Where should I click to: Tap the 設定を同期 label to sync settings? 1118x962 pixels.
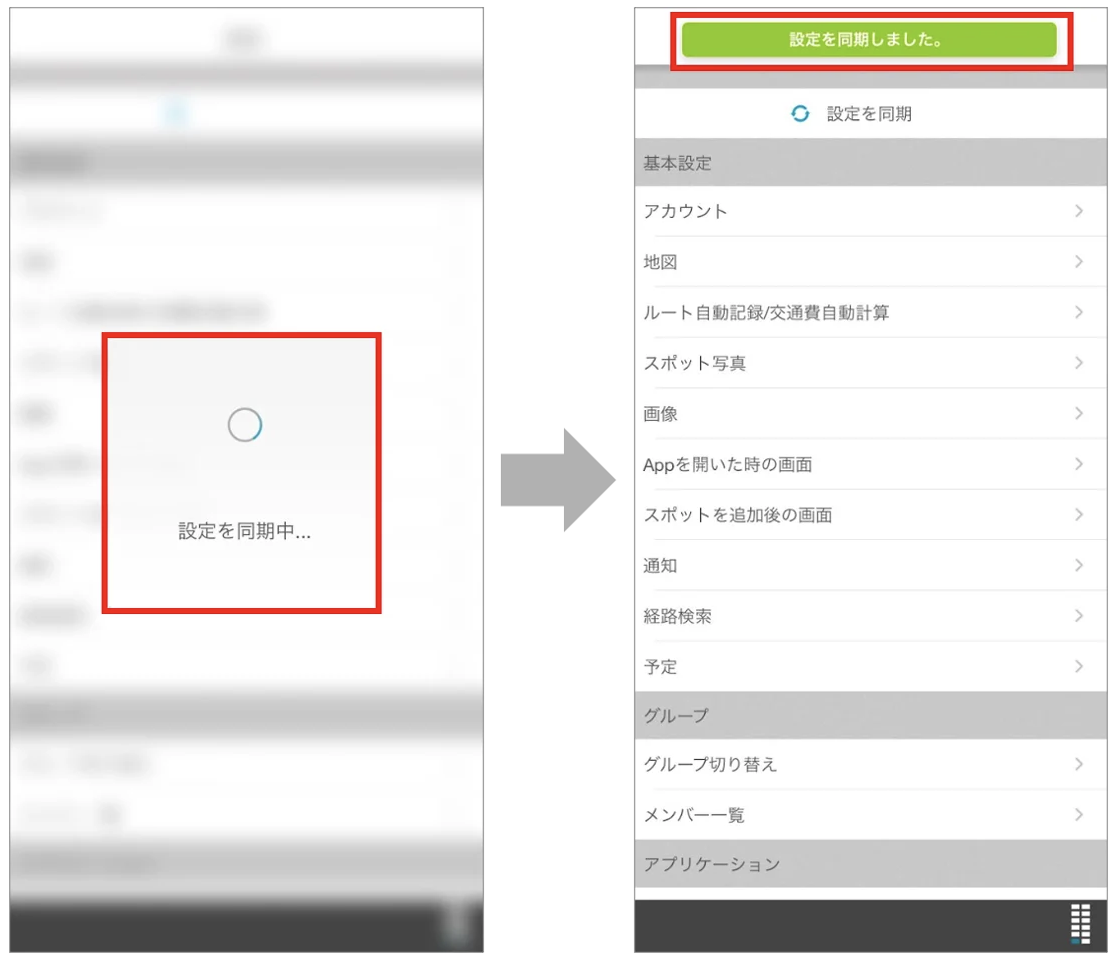click(869, 113)
